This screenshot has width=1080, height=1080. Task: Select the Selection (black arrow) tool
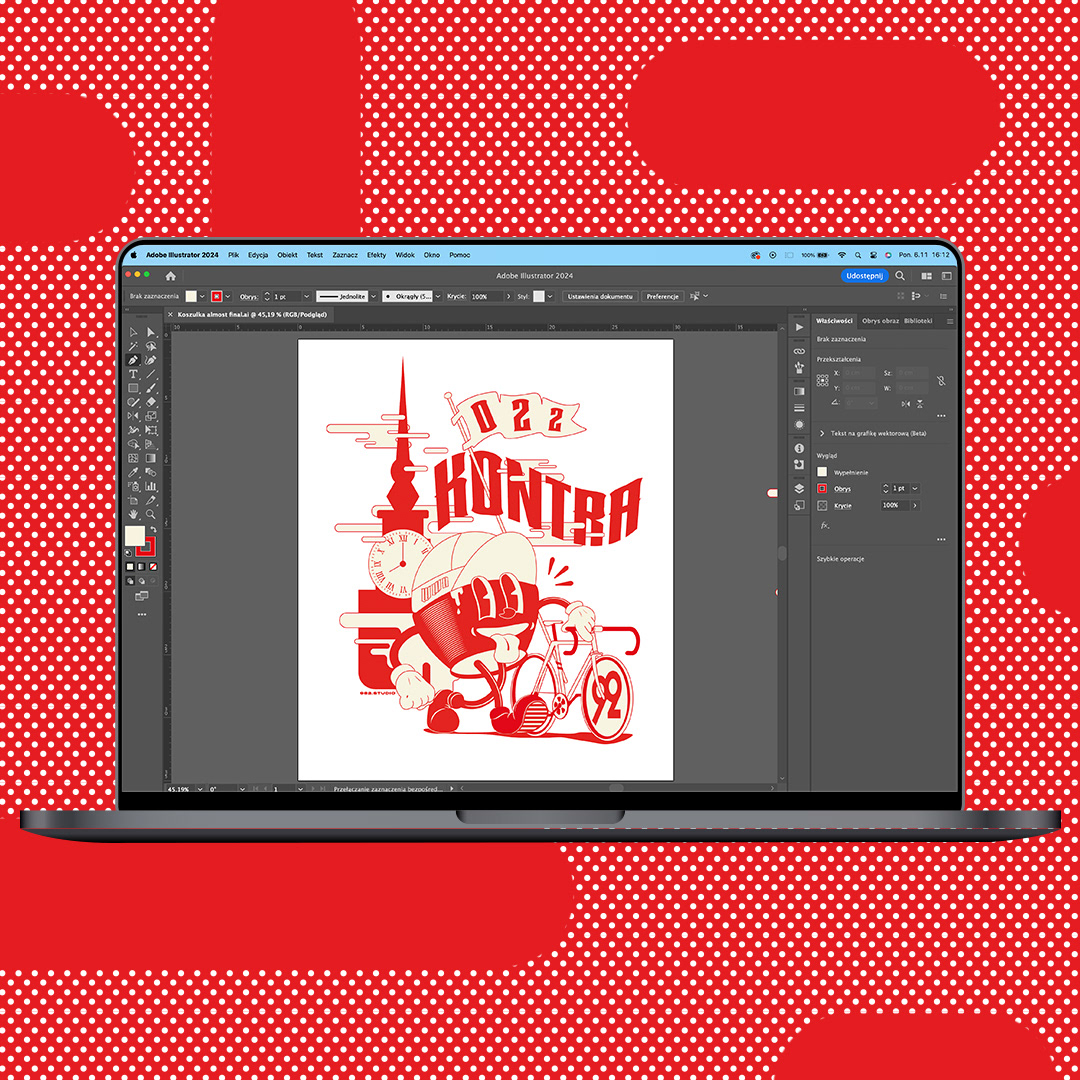(x=133, y=332)
